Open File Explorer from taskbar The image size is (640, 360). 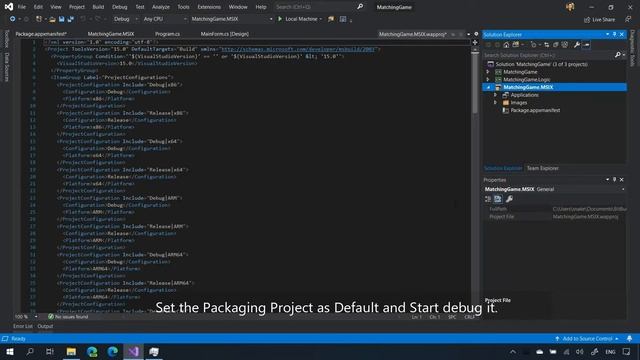point(71,351)
